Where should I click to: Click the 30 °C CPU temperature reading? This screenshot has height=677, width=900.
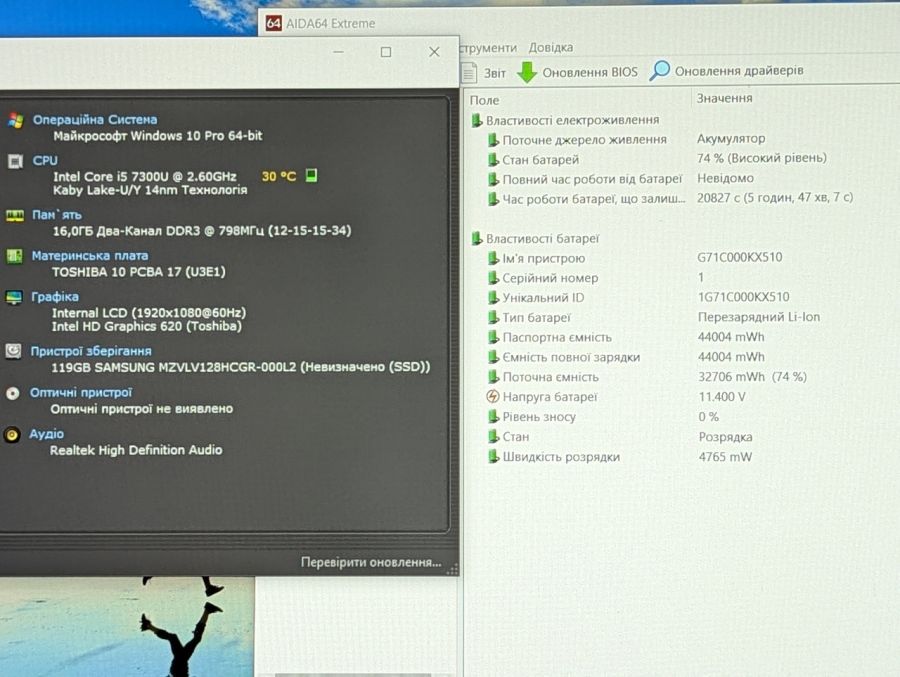tap(279, 176)
